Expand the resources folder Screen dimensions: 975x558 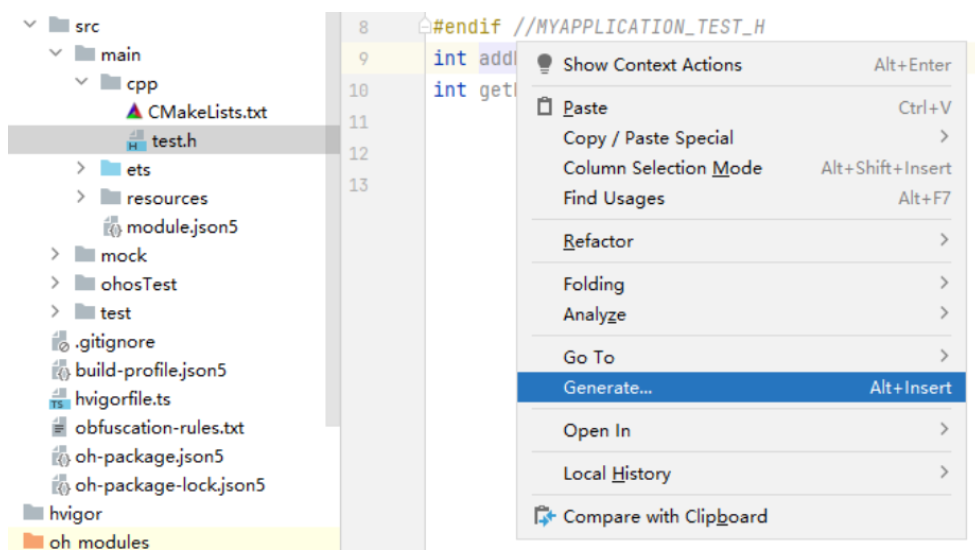tap(82, 198)
